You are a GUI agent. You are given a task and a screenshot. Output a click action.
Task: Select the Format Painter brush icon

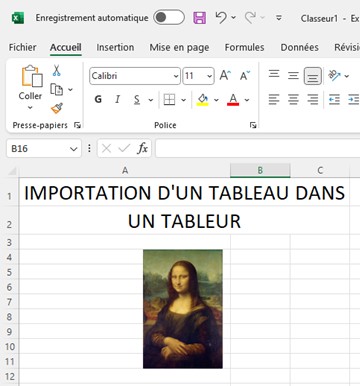[57, 108]
